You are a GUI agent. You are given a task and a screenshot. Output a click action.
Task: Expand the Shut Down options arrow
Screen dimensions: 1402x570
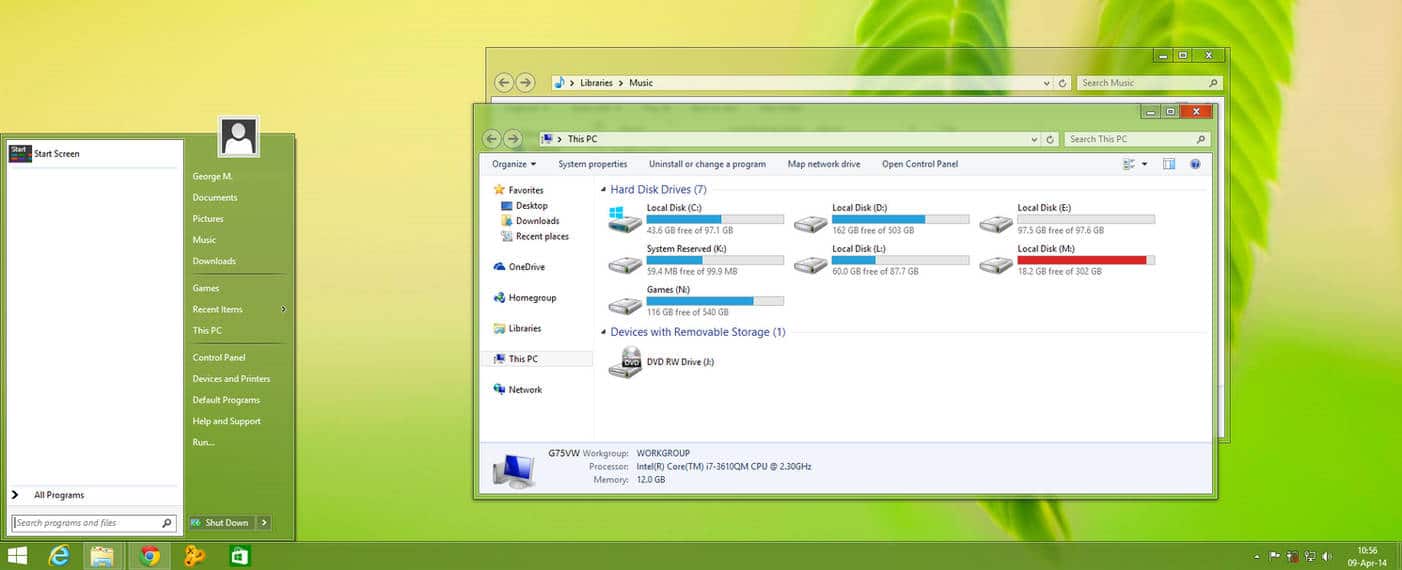click(264, 522)
